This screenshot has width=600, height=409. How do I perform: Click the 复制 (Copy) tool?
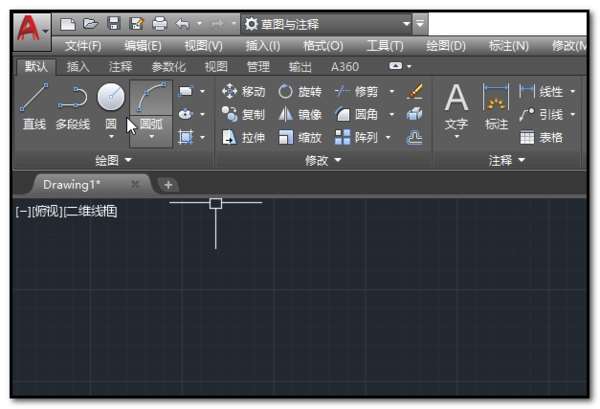[x=243, y=114]
